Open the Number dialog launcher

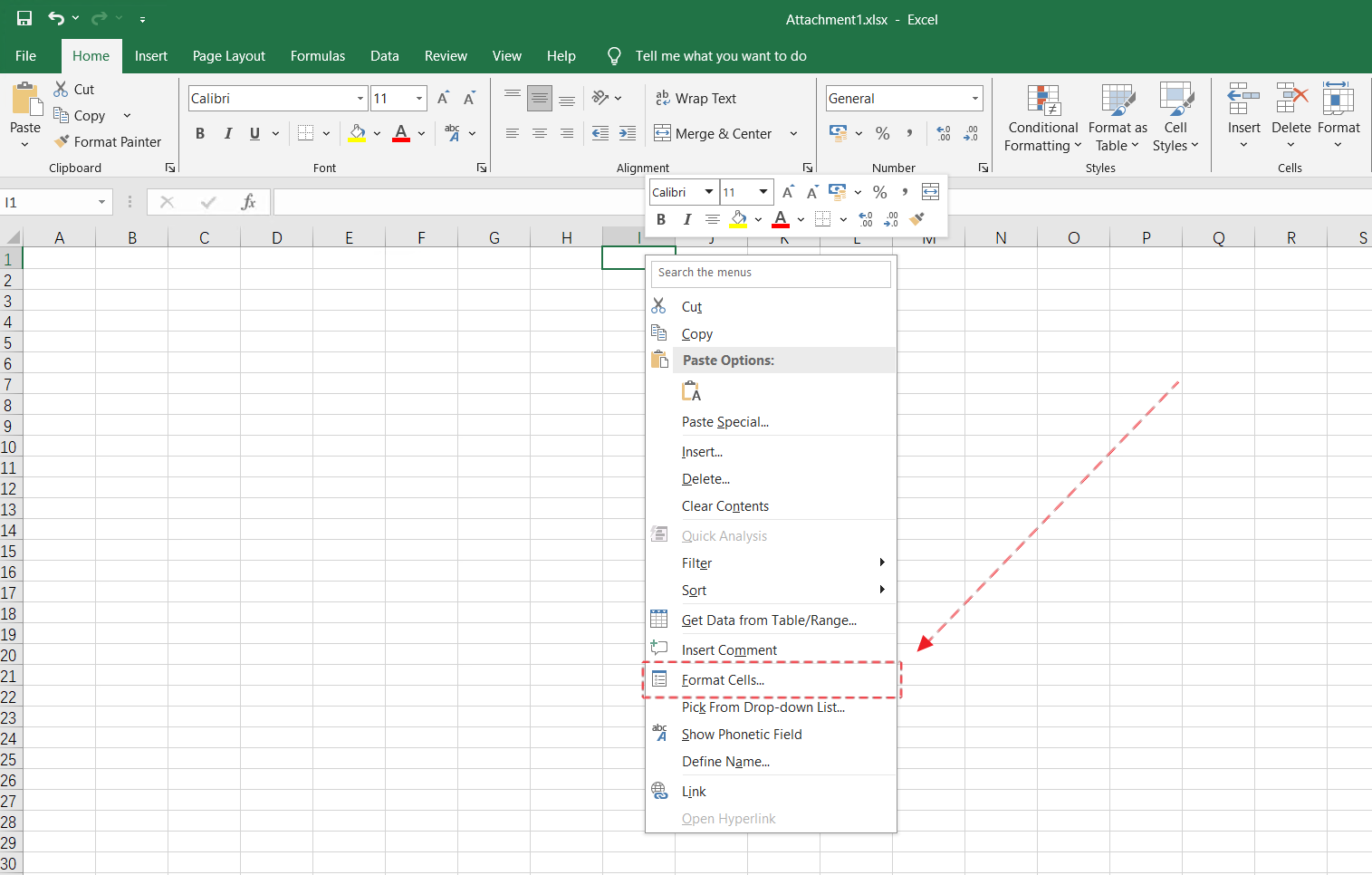coord(983,168)
